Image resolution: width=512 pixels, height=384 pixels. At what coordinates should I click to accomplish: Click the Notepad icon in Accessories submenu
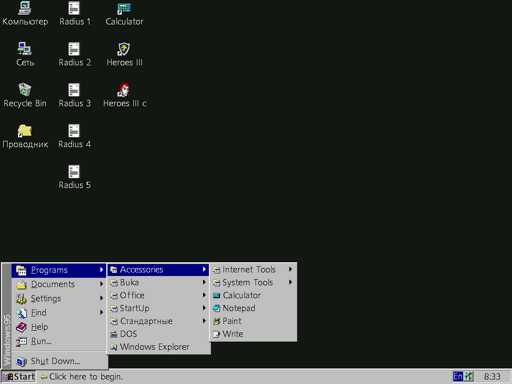(217, 308)
